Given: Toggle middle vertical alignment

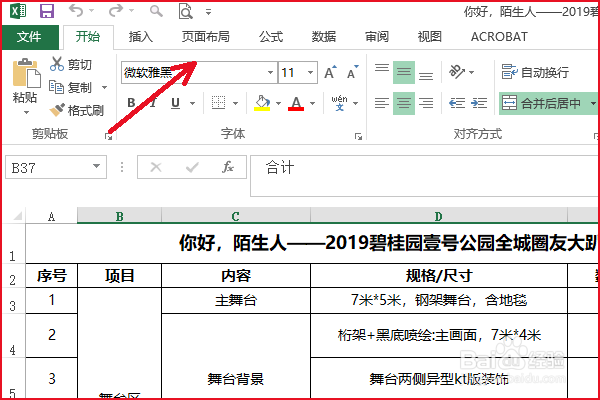Looking at the screenshot, I should point(404,72).
